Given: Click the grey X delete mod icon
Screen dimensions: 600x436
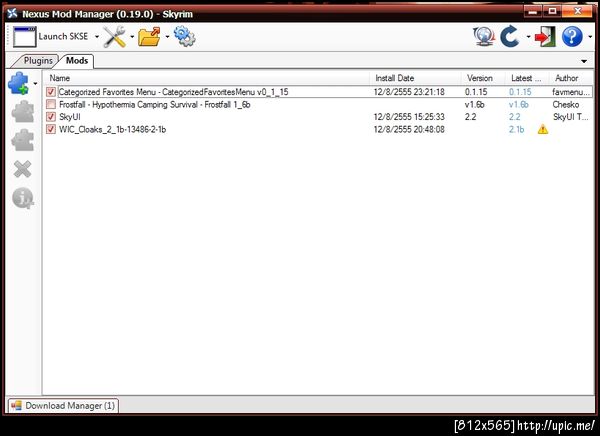Looking at the screenshot, I should (22, 169).
